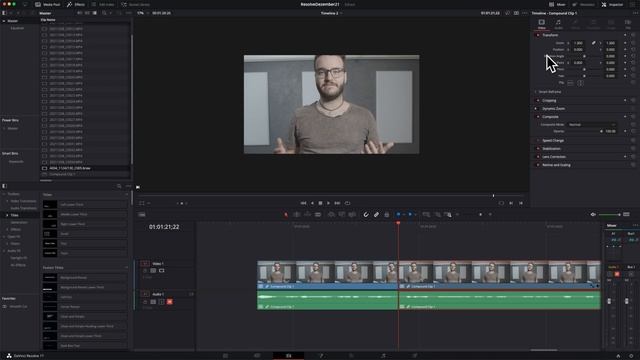Viewport: 640px width, 360px height.
Task: Click the Detail Zoom icon
Action: 437,215
